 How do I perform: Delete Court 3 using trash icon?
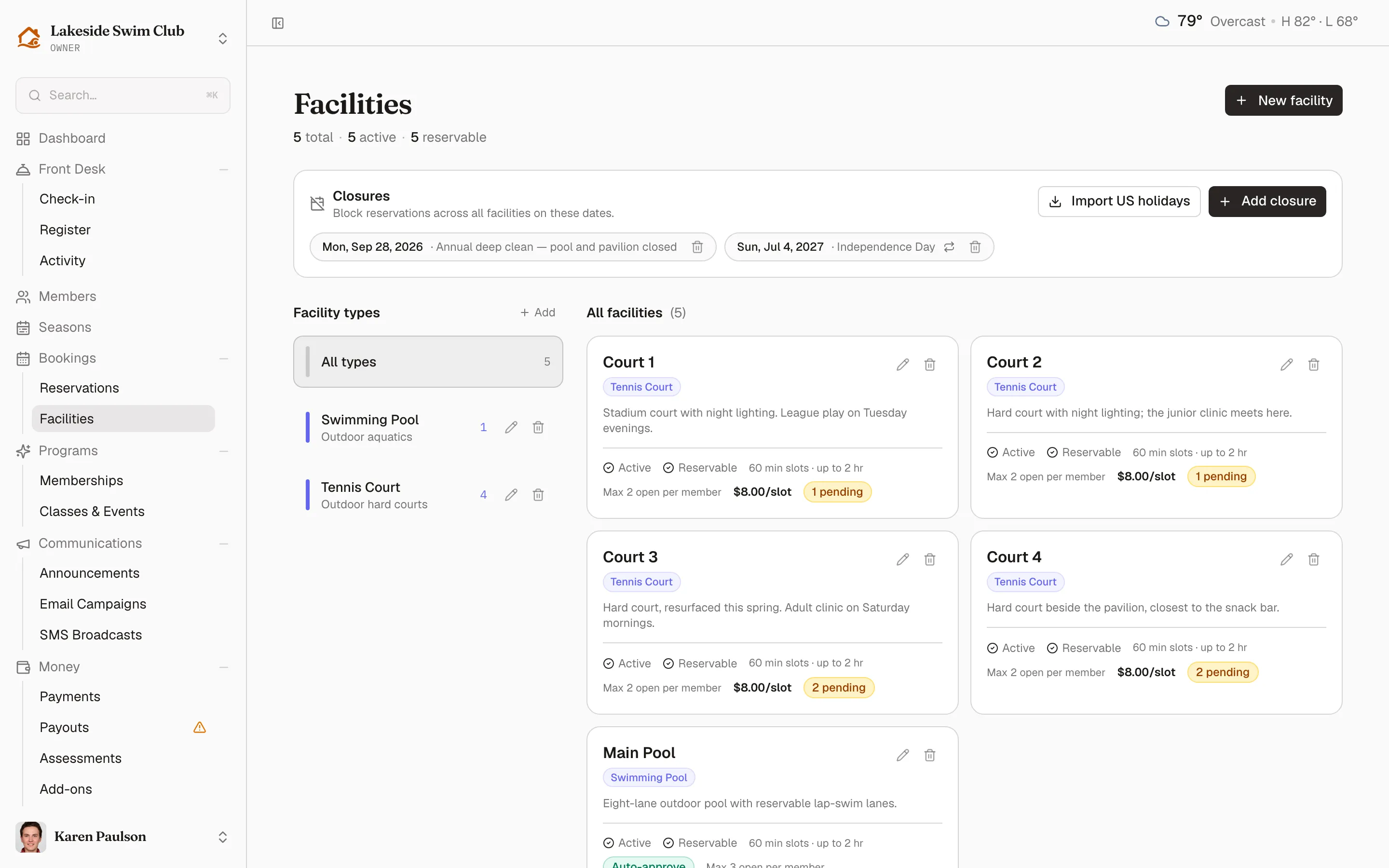(x=930, y=559)
